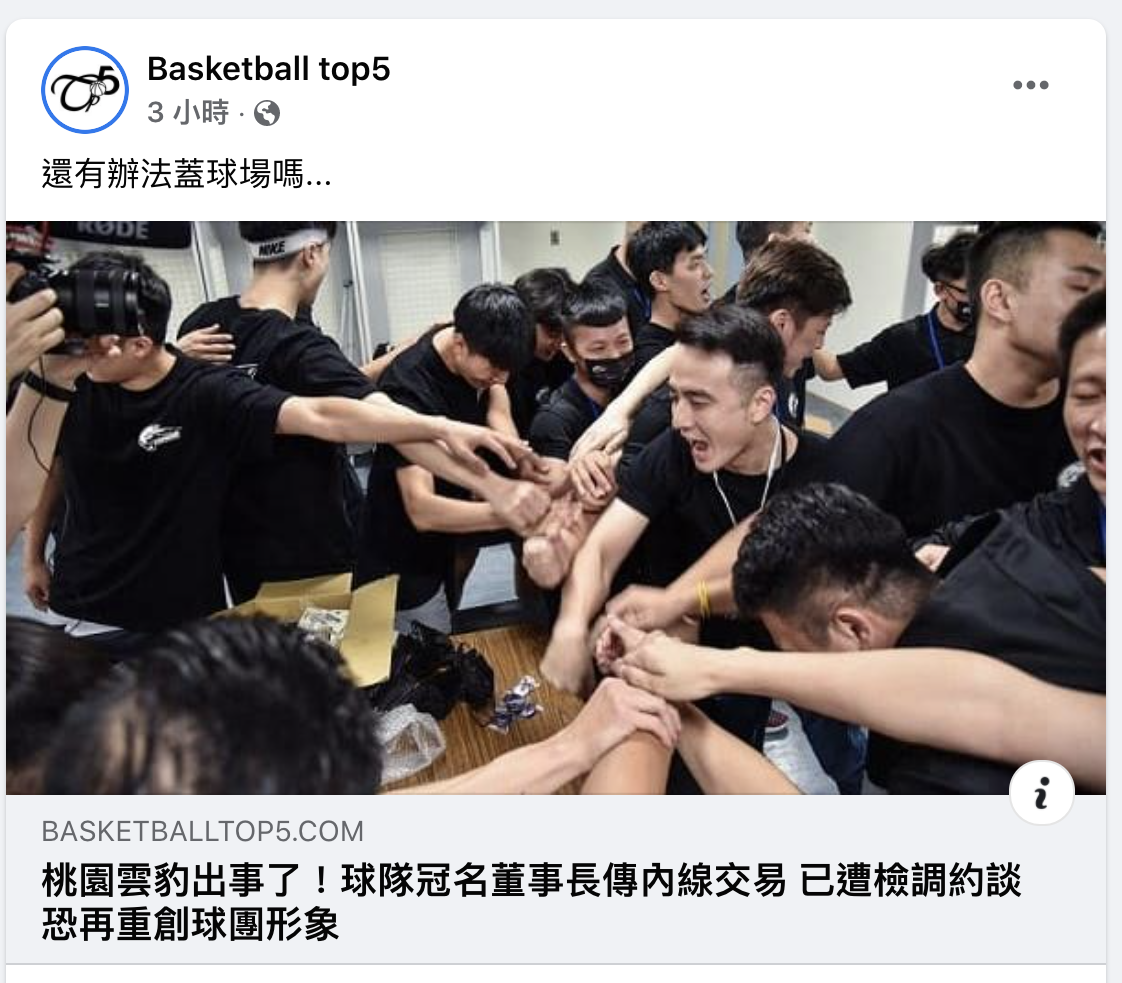Click the T5 logo in page avatar
Viewport: 1122px width, 983px height.
[85, 89]
